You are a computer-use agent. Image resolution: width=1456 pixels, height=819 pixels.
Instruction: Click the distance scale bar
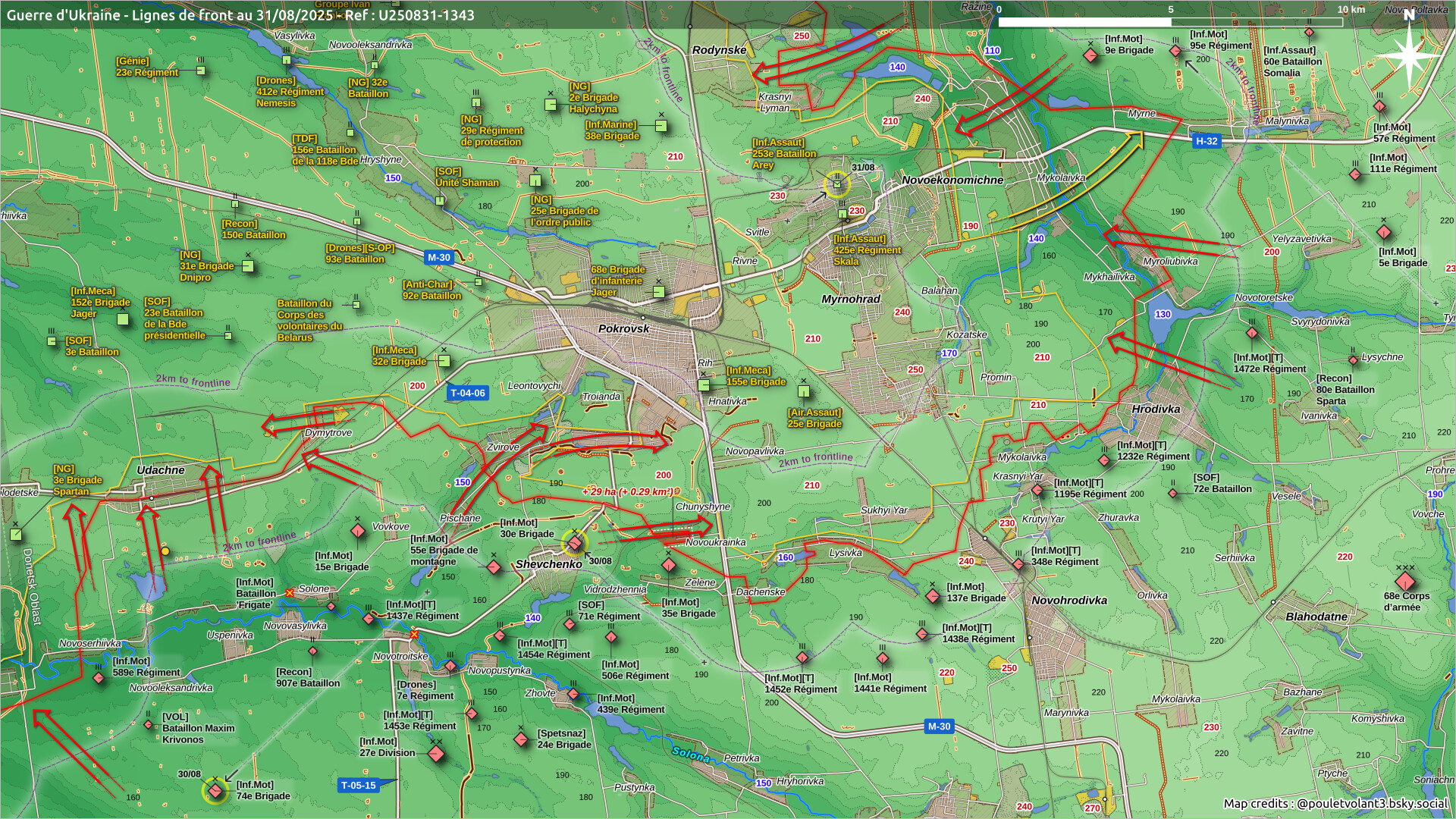(1170, 22)
